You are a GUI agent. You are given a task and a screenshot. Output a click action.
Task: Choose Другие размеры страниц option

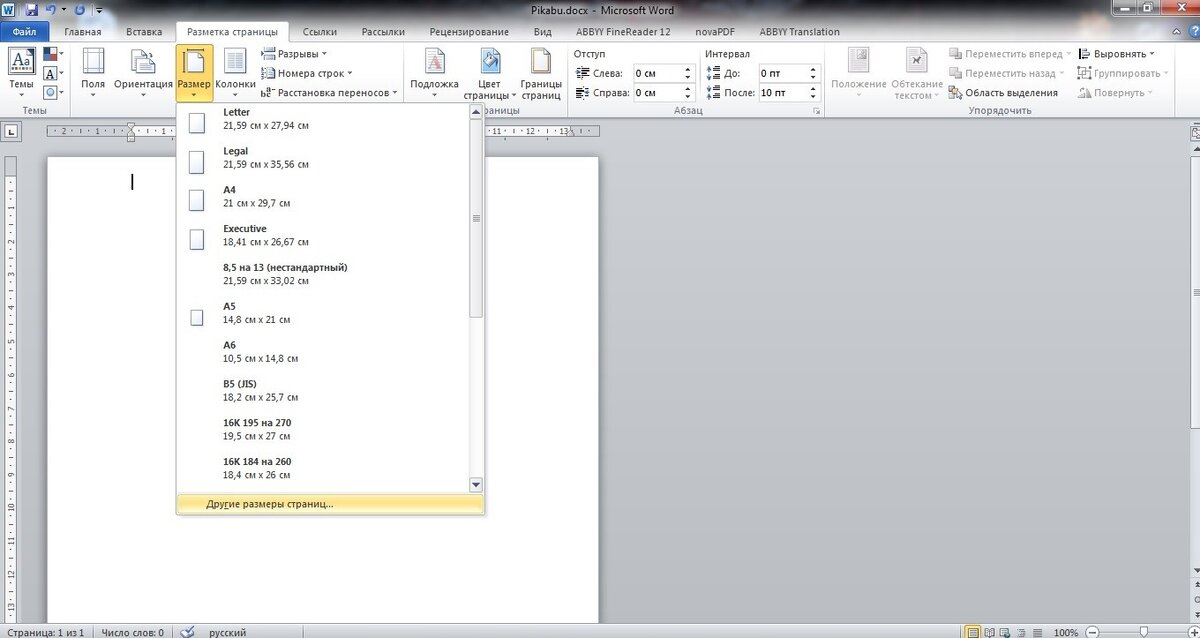[x=330, y=504]
